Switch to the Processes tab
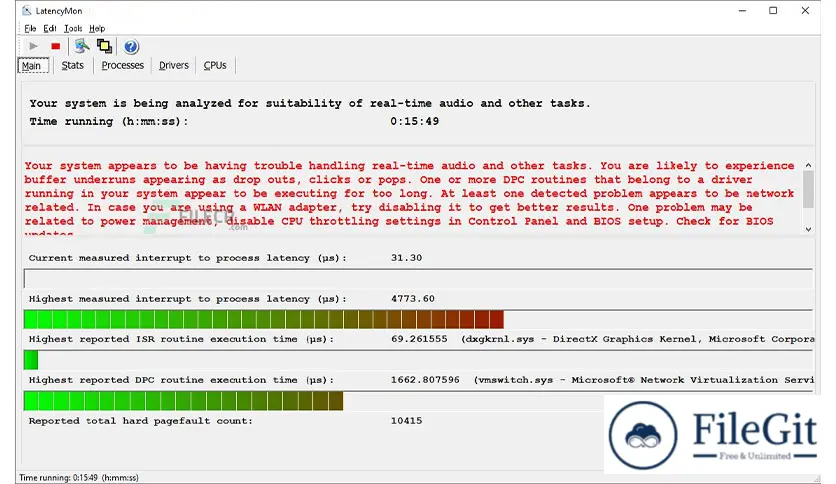 tap(123, 65)
